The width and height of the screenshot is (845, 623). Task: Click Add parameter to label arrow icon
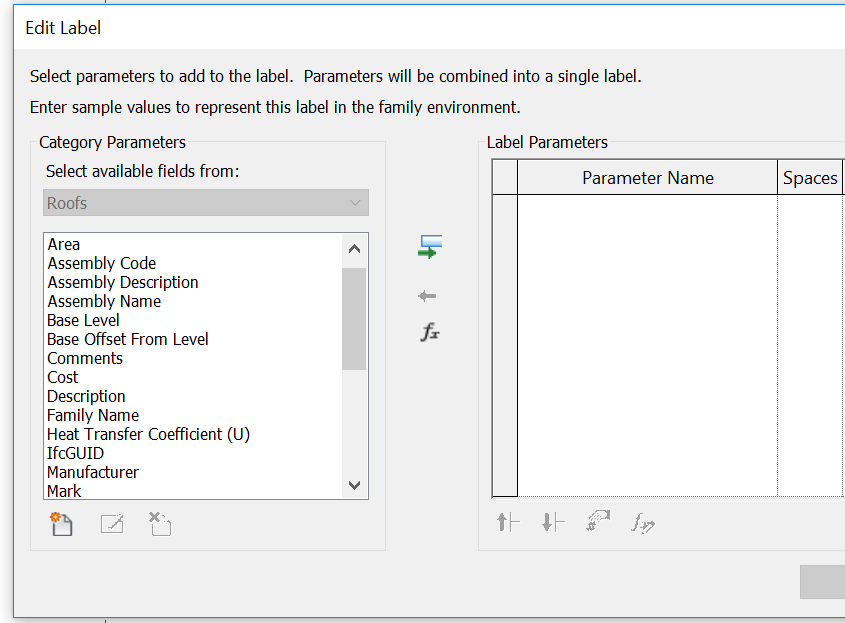(x=429, y=247)
